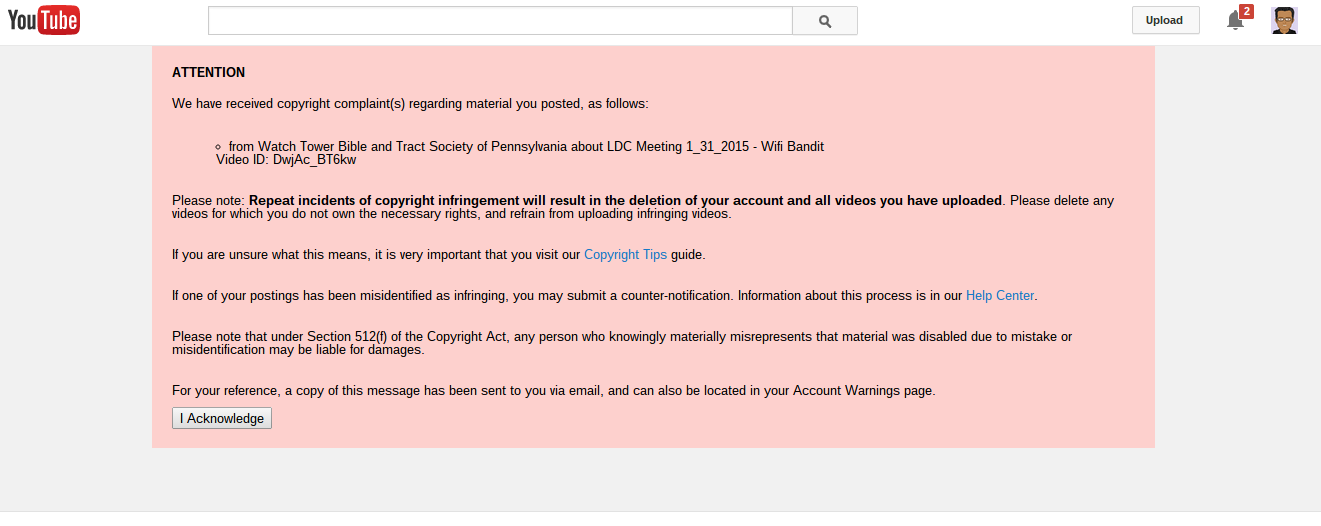Follow the Help Center link
This screenshot has width=1321, height=526.
tap(1000, 296)
